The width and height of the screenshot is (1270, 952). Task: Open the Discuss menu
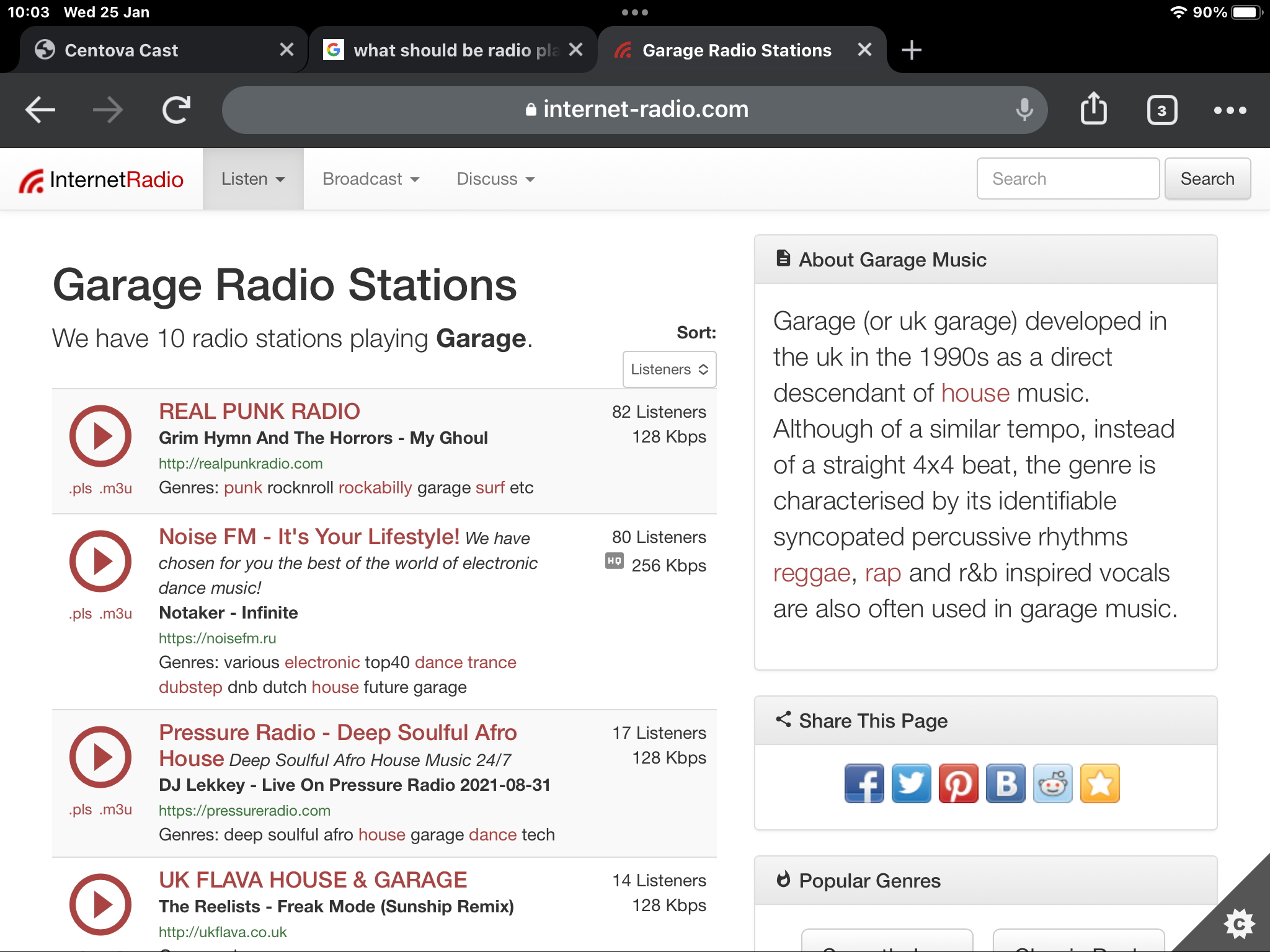495,179
